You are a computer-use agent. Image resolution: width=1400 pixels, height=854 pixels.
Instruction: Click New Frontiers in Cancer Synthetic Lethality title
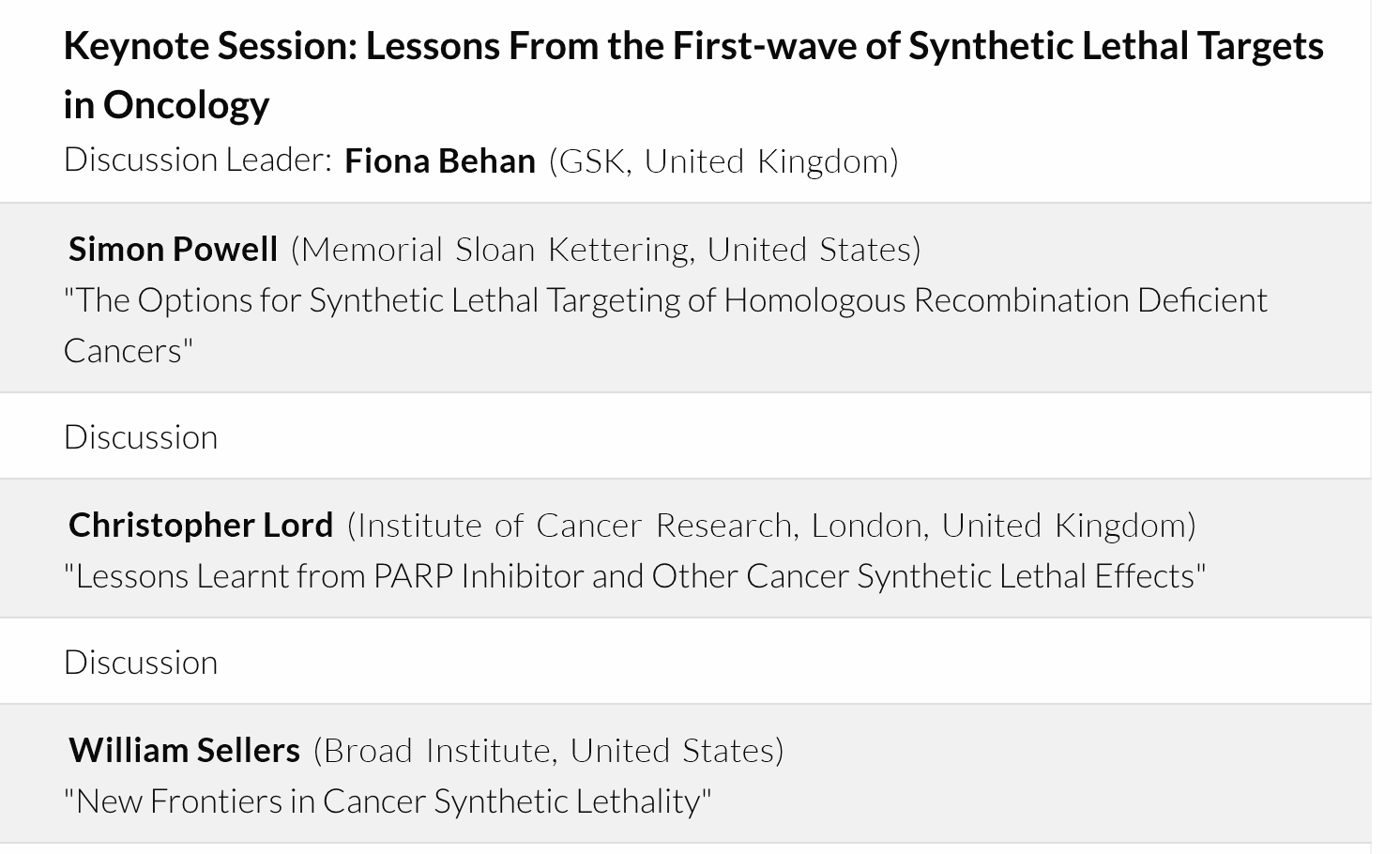[388, 801]
